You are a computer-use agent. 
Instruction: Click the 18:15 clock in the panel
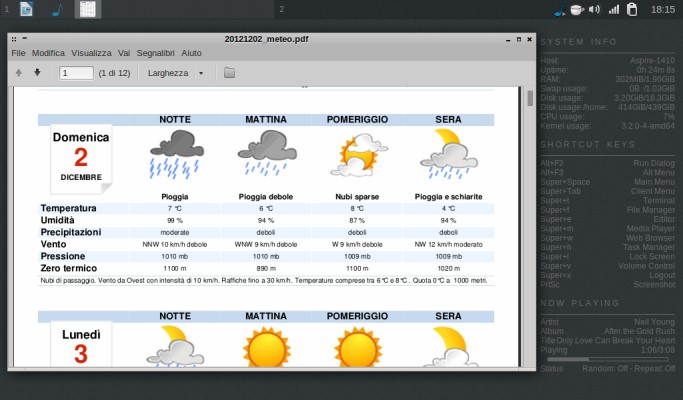pos(662,9)
